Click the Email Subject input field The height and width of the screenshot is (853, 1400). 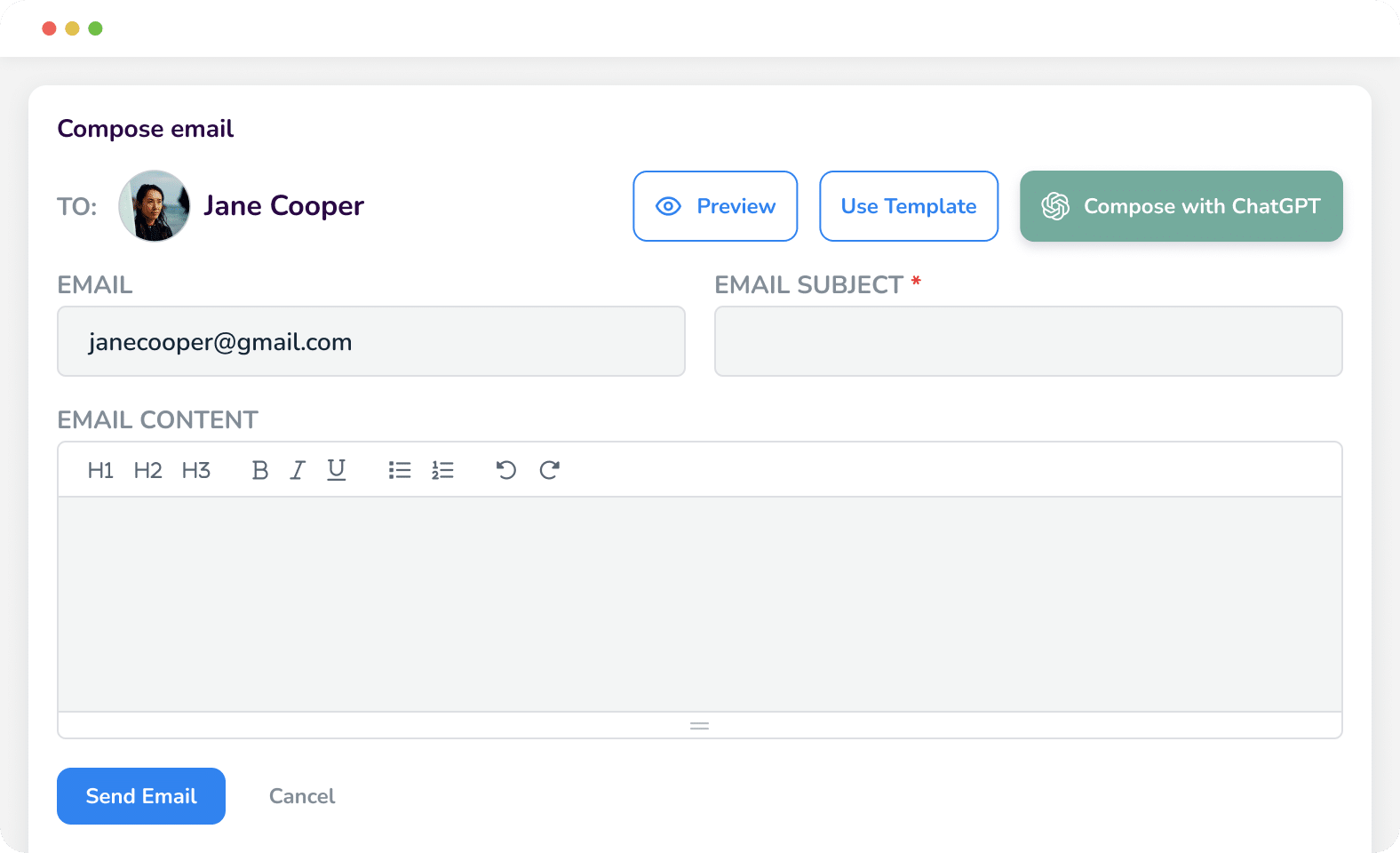point(1028,341)
